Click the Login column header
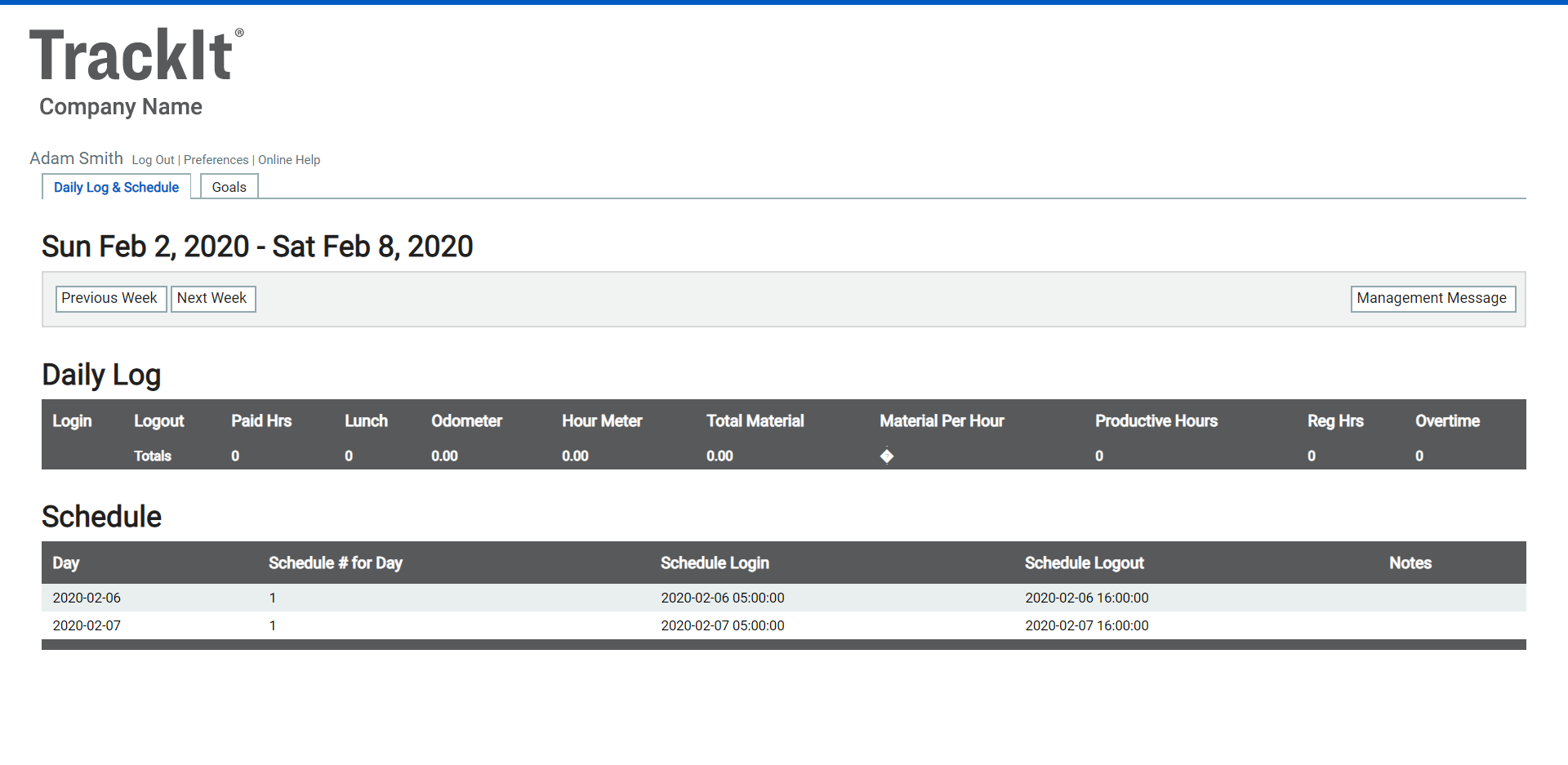 pos(72,421)
